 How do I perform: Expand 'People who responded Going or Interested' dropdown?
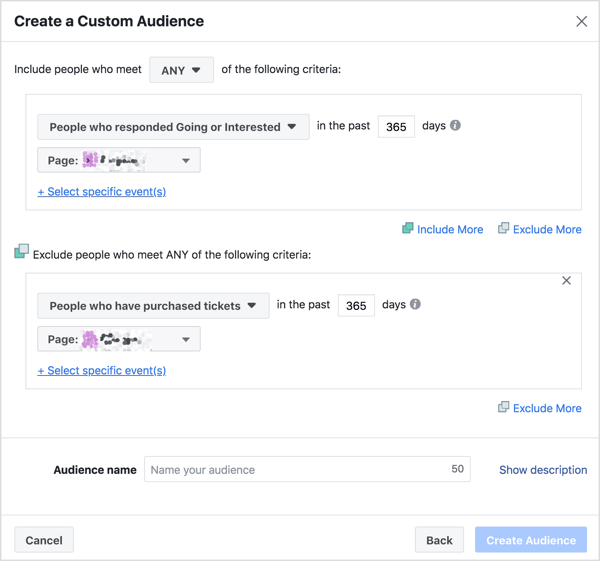click(x=173, y=127)
